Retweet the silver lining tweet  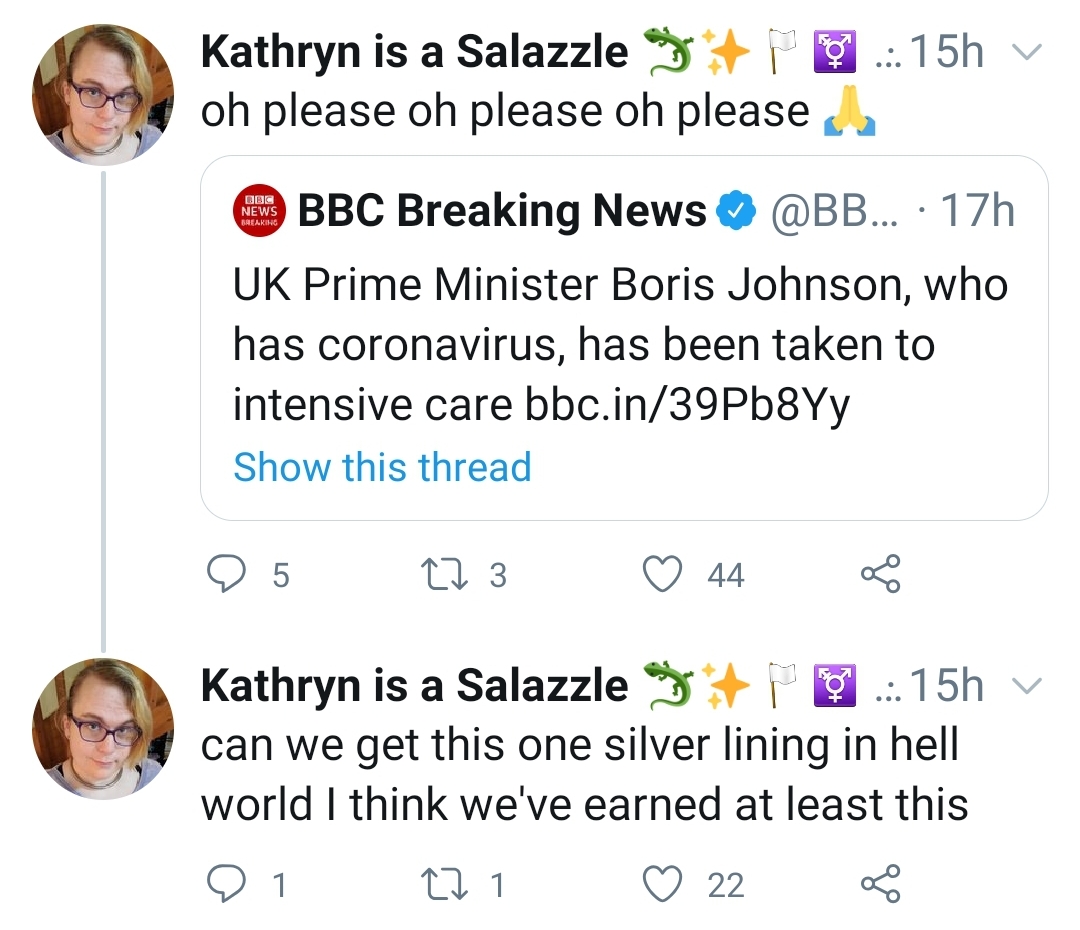pos(445,885)
